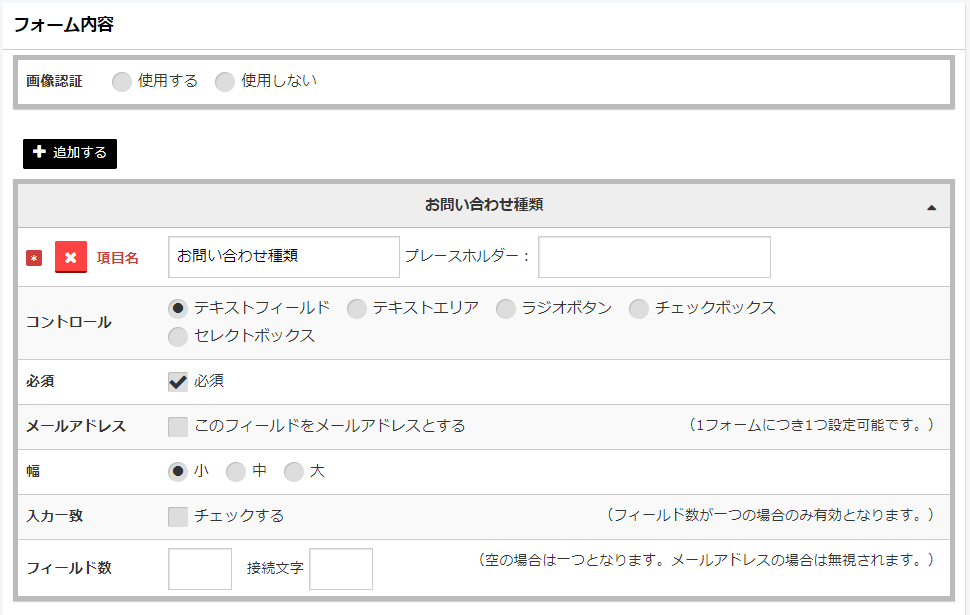Click the フォーム内容 heading
Screen dimensions: 970x615
click(64, 25)
